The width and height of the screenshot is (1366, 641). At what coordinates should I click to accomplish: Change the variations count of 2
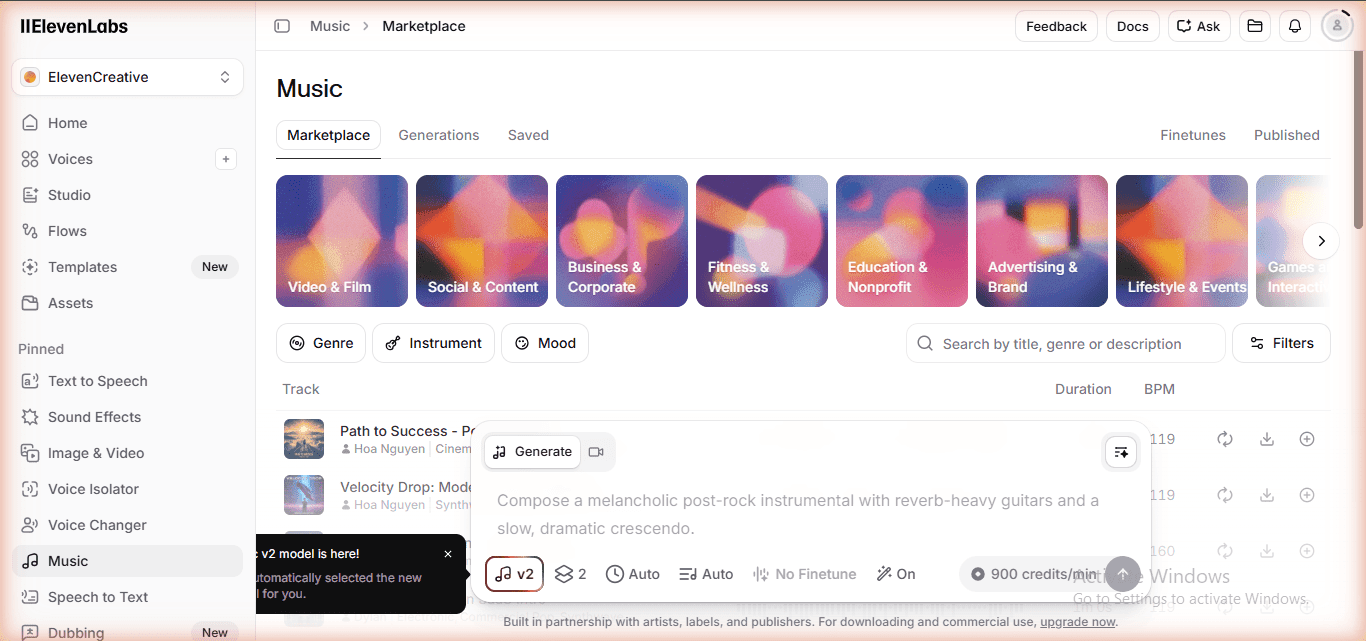coord(570,574)
